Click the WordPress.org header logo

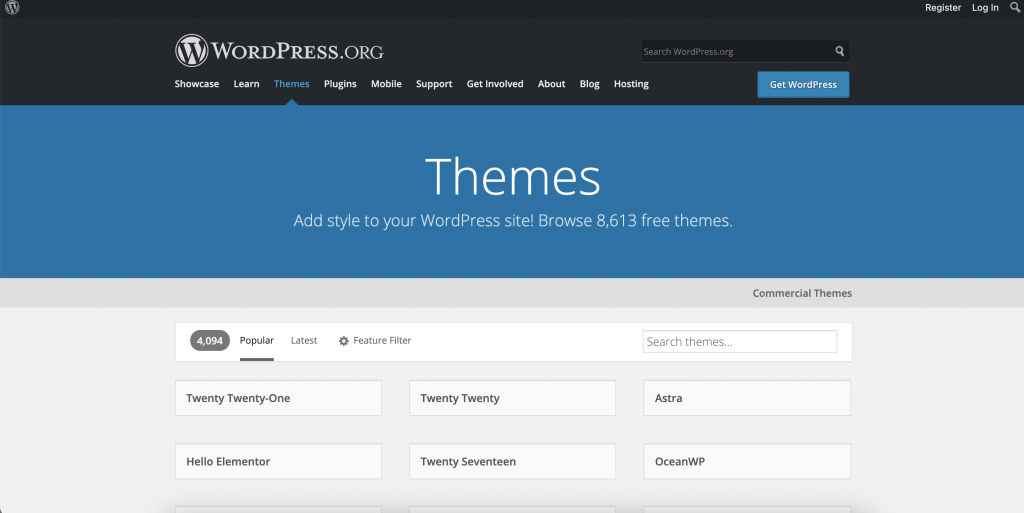(279, 50)
